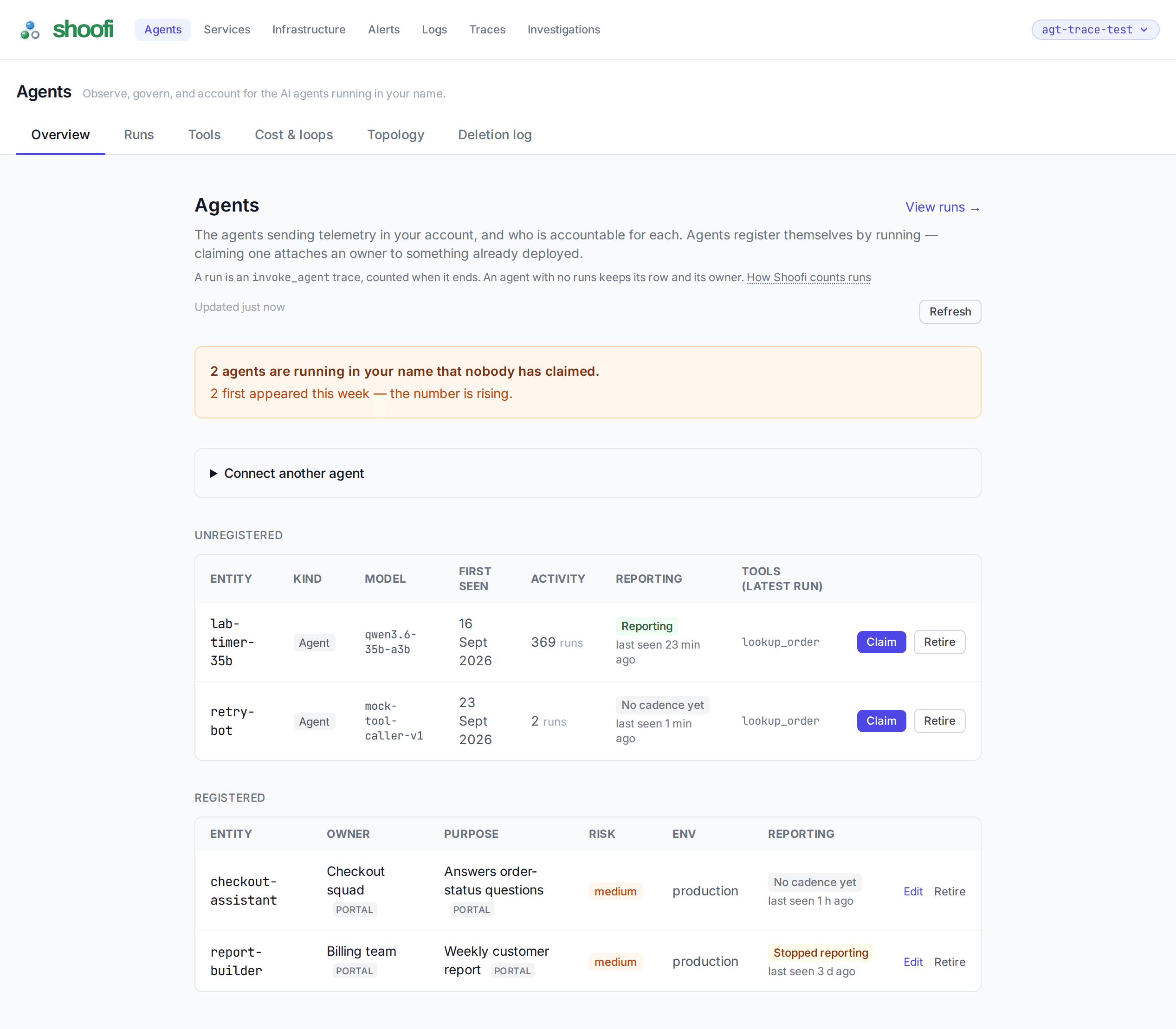Click the mock-tool-caller-v1 model name

coord(394,720)
